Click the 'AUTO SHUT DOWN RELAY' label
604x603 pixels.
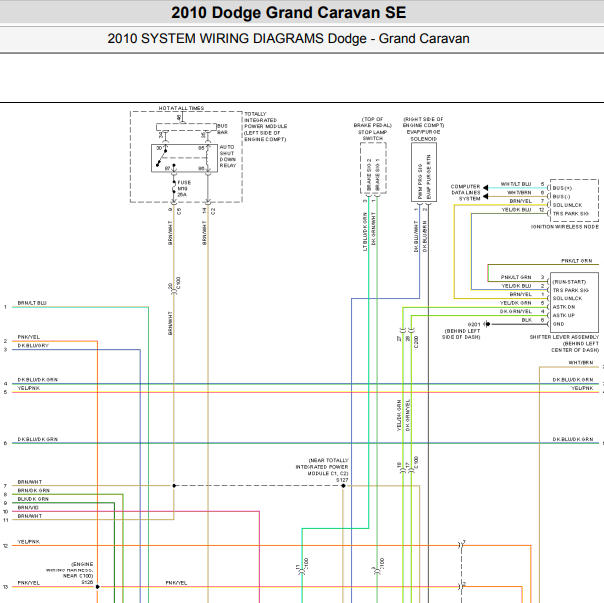(x=228, y=156)
